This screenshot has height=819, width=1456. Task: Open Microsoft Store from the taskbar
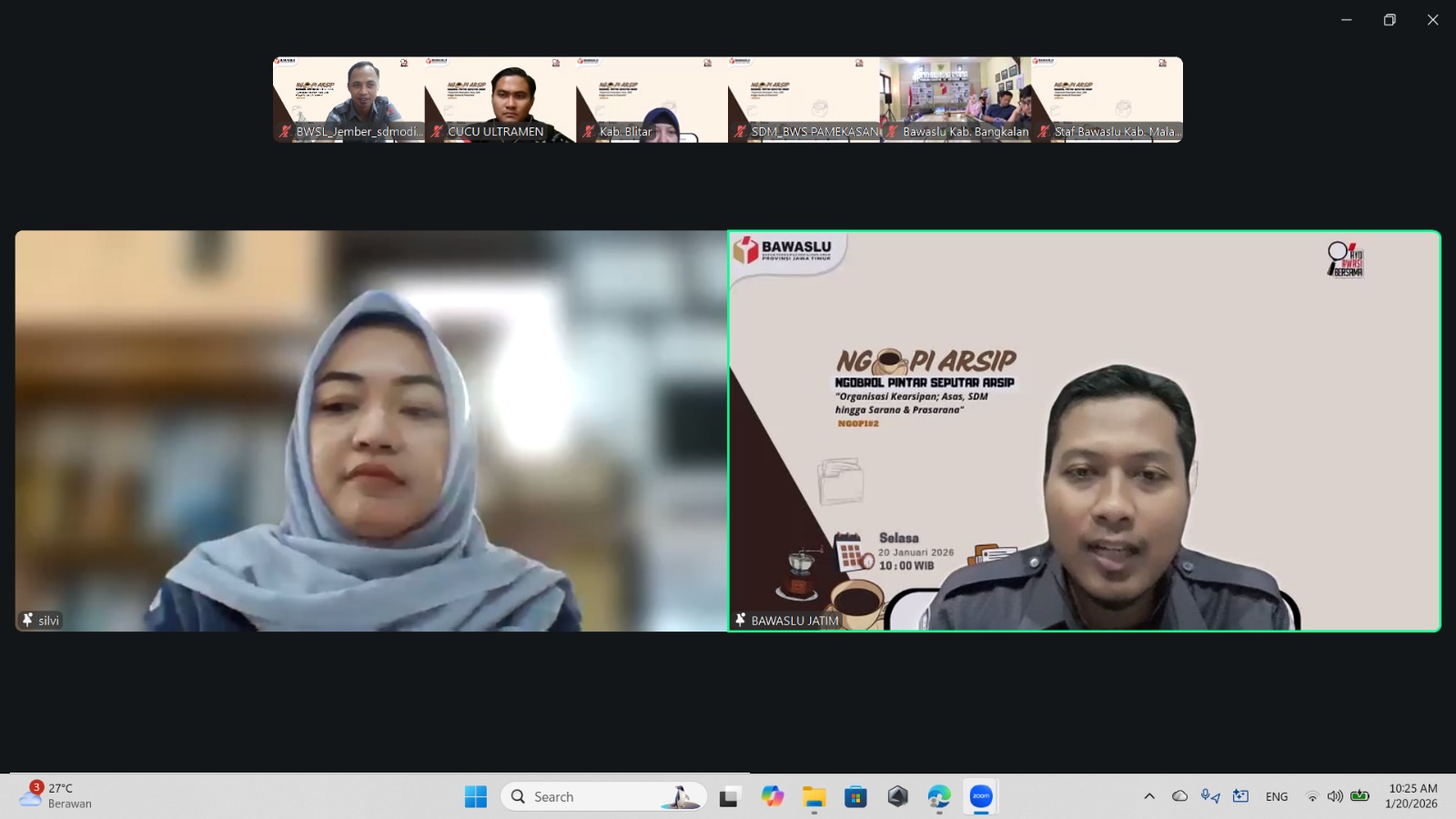point(855,796)
